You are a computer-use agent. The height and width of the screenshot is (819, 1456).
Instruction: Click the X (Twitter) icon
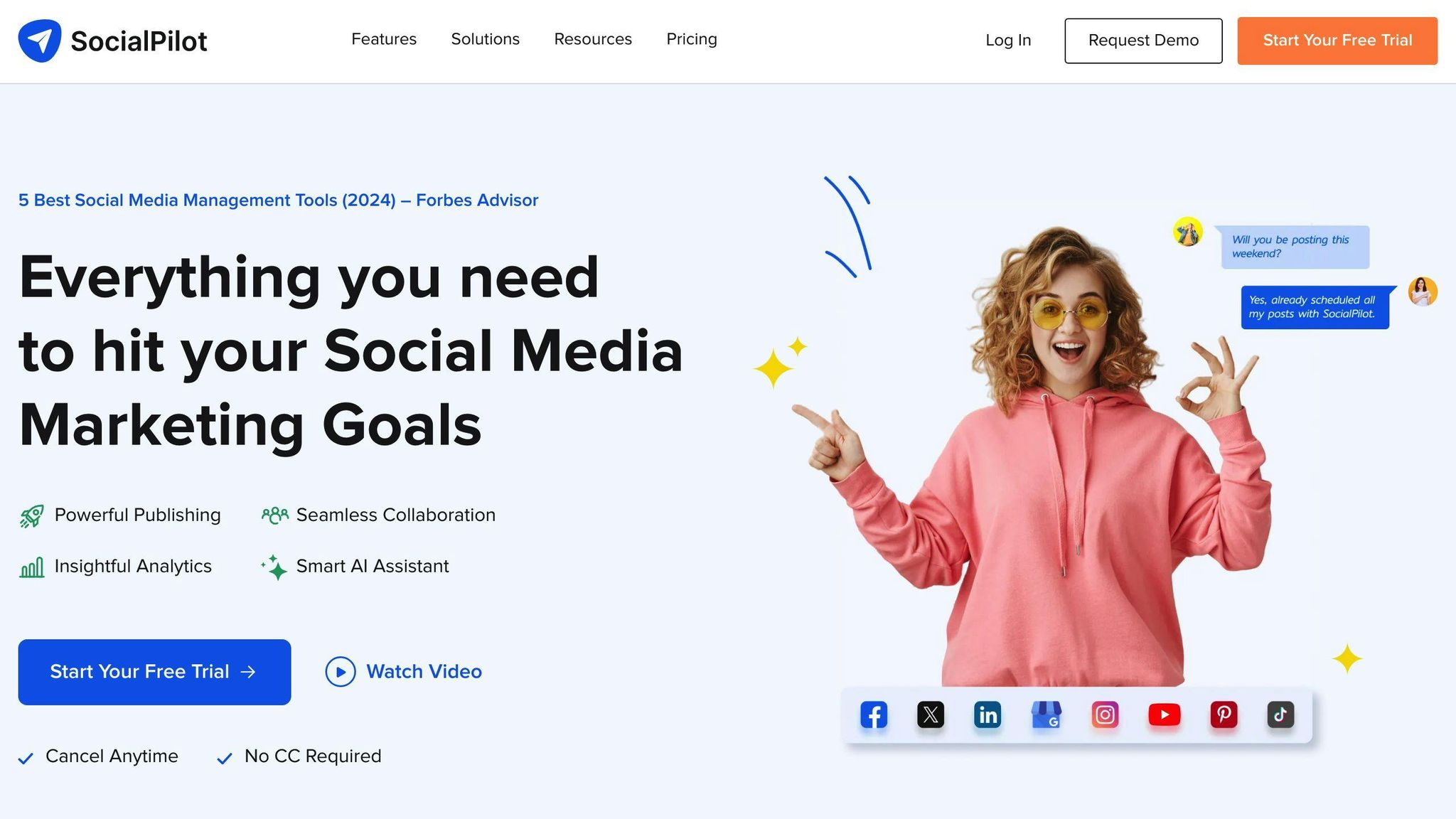pyautogui.click(x=931, y=714)
